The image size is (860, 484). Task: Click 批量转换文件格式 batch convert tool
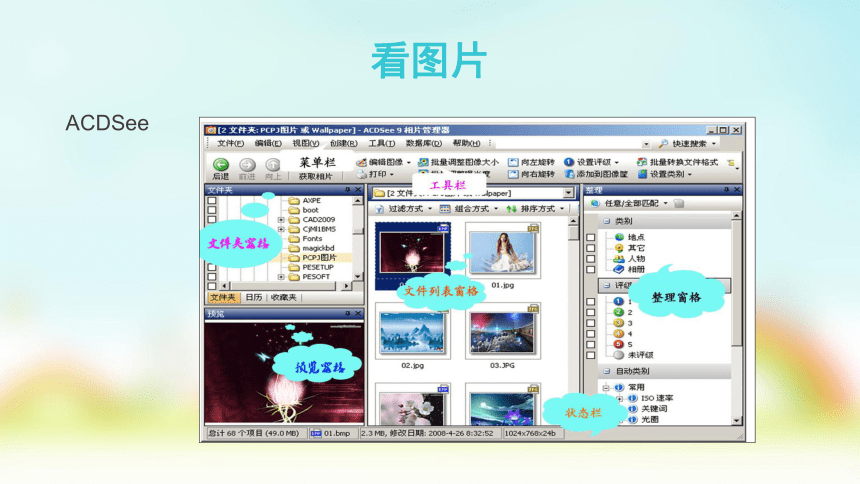(677, 162)
